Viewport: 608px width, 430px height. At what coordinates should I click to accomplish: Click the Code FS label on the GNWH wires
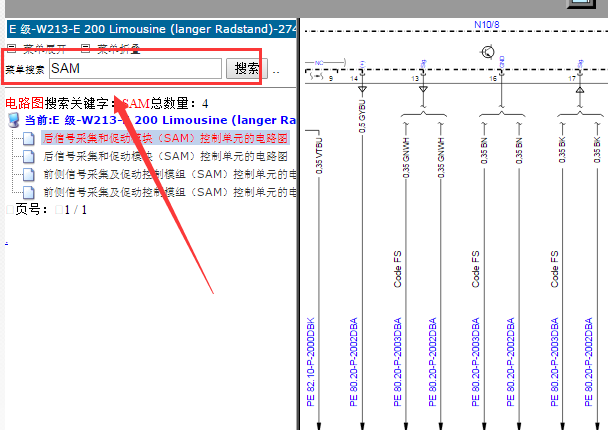coord(397,269)
